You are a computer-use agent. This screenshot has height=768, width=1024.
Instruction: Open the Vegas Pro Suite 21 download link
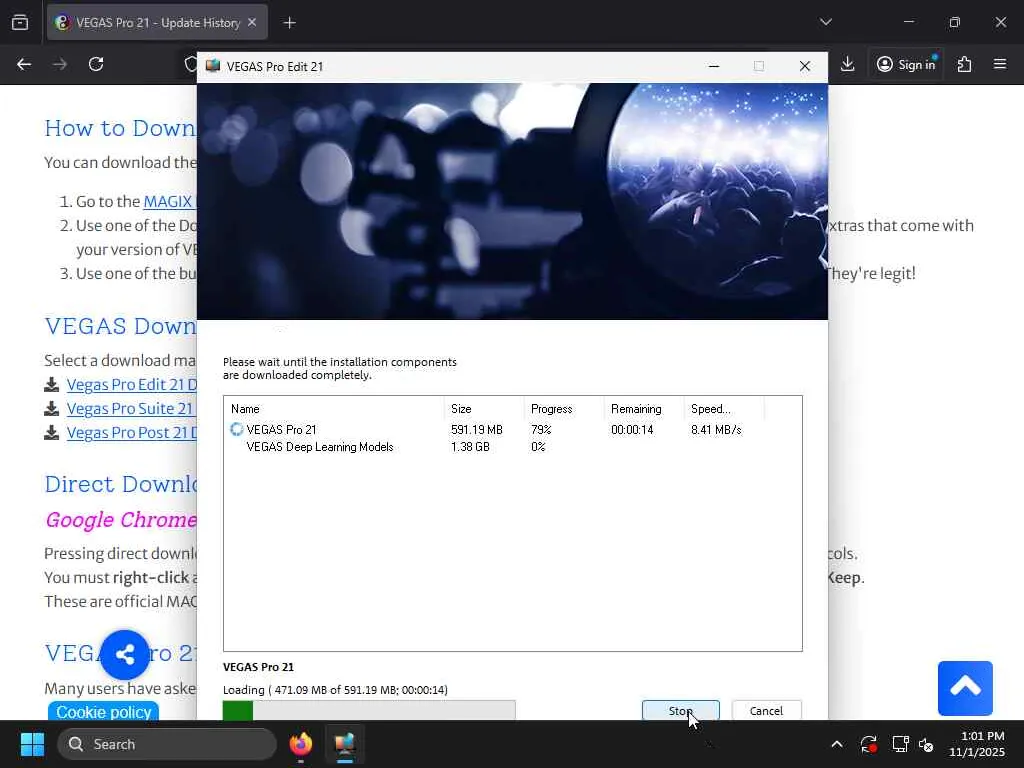point(130,409)
